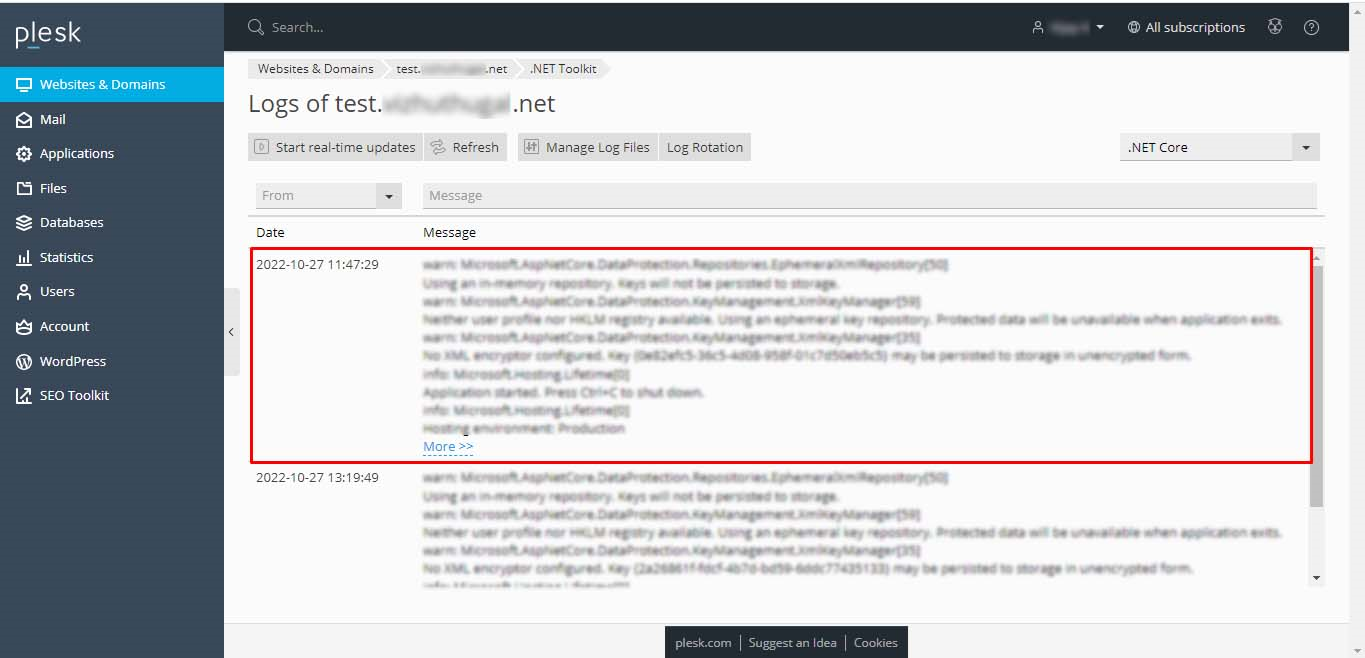Open the Websites & Domains menu item
Screen dimensions: 1365x658
point(112,84)
